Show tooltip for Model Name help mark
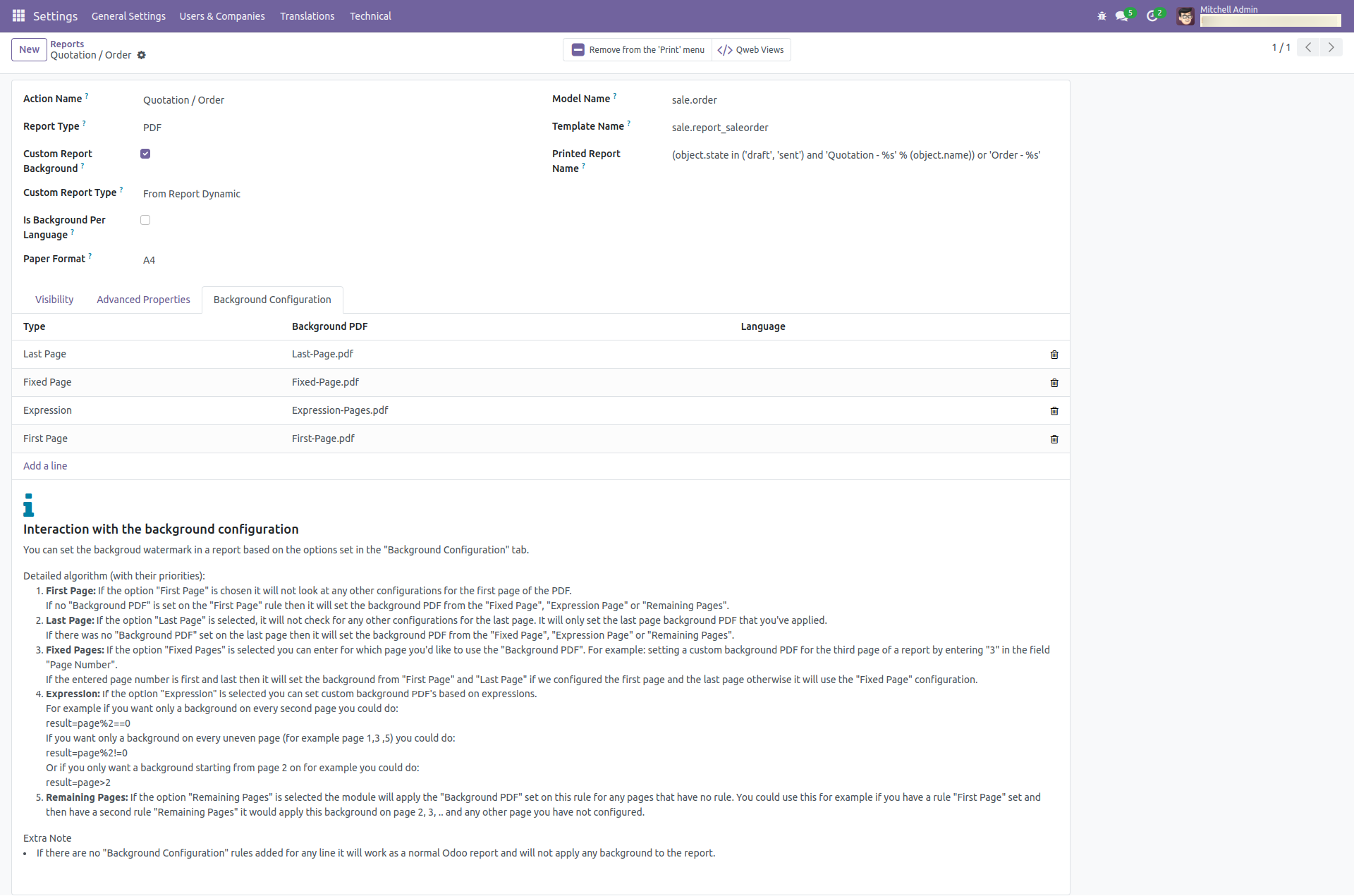Image resolution: width=1354 pixels, height=896 pixels. coord(615,95)
